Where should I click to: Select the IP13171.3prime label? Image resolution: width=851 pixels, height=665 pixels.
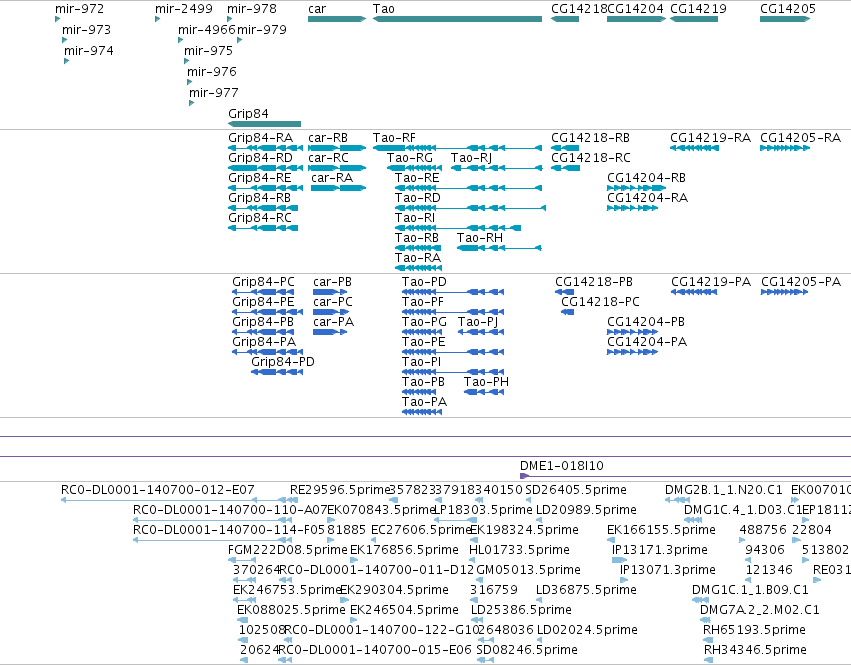[660, 550]
